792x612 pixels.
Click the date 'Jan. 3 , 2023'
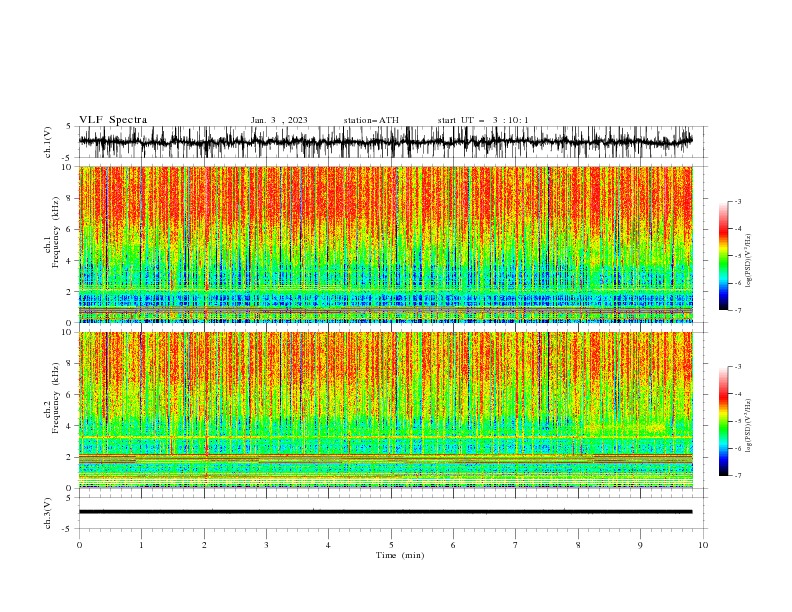pos(279,120)
